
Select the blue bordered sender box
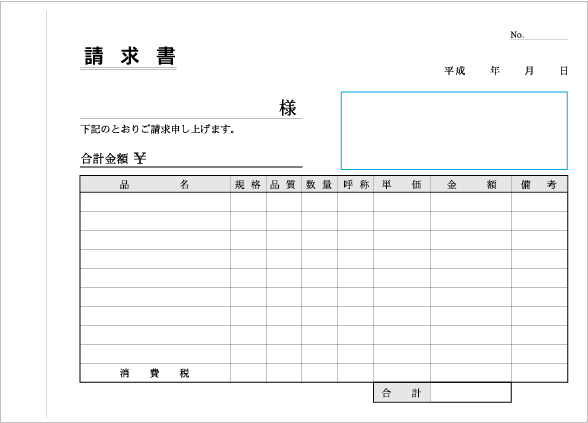[x=454, y=130]
